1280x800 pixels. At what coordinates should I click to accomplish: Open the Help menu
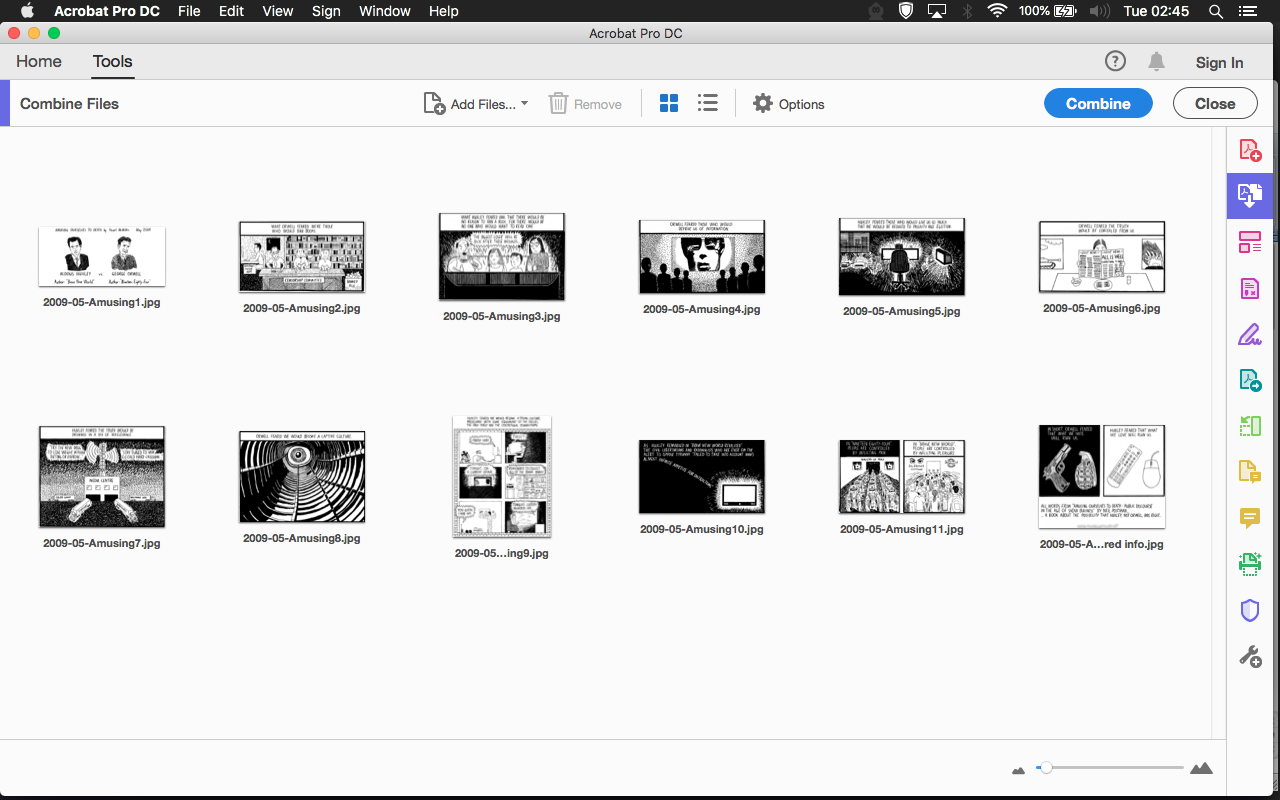443,11
